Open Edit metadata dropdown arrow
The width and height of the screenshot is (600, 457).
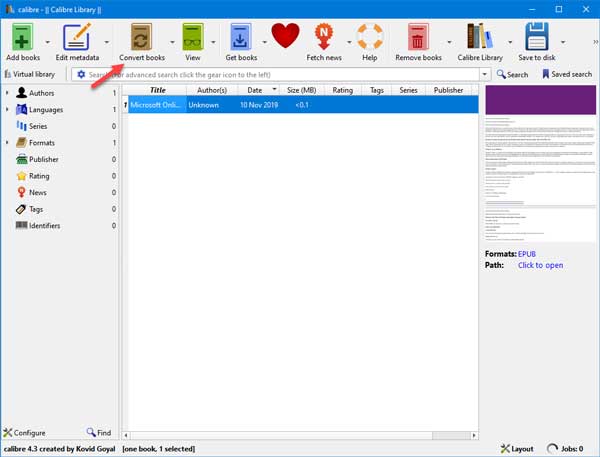tap(106, 41)
